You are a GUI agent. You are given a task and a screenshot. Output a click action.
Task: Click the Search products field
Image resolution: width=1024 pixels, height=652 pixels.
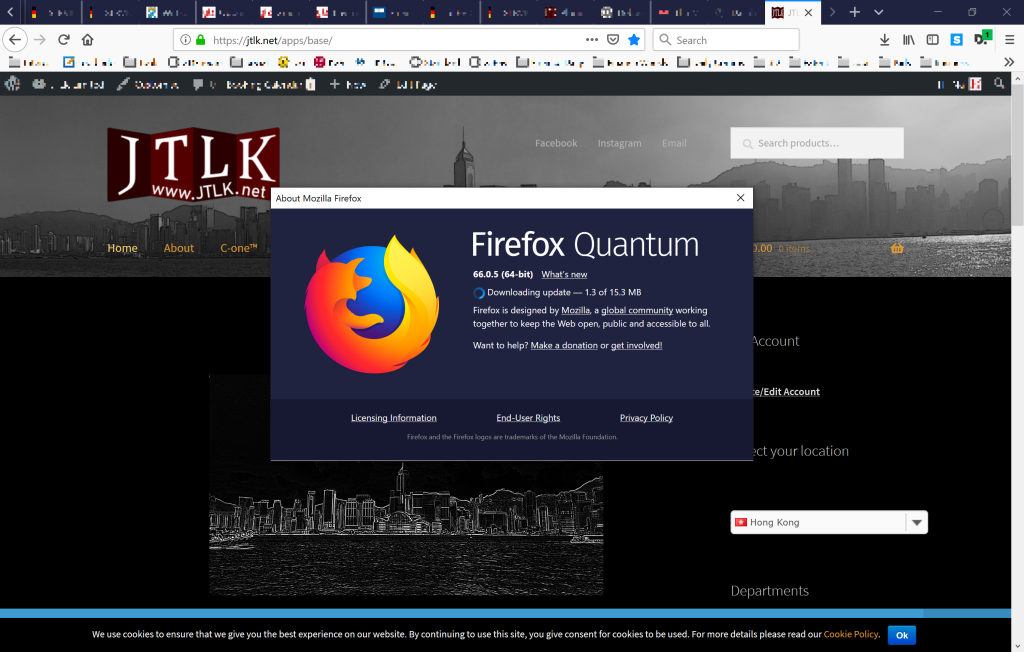tap(817, 143)
